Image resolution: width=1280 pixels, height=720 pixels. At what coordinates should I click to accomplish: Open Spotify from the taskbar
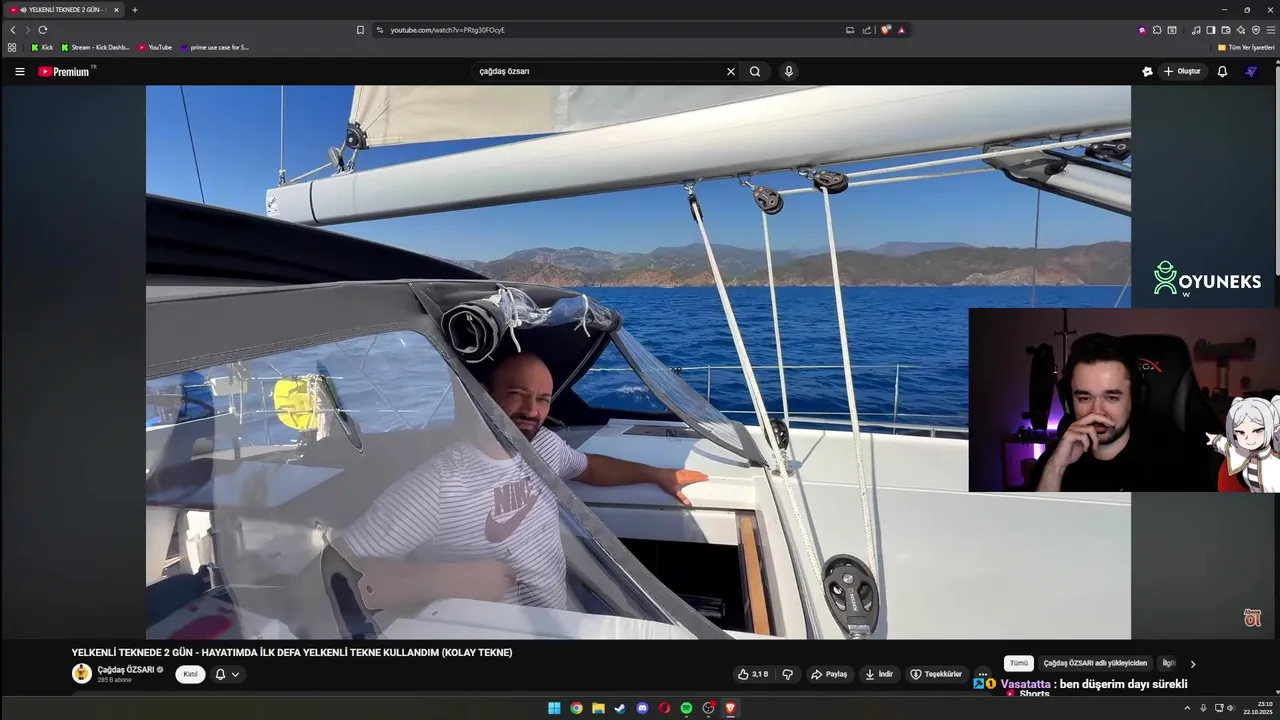tap(686, 708)
